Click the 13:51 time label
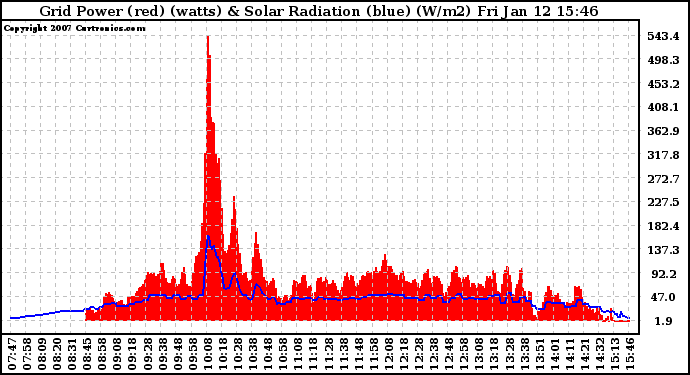The height and width of the screenshot is (375, 690). tap(540, 354)
